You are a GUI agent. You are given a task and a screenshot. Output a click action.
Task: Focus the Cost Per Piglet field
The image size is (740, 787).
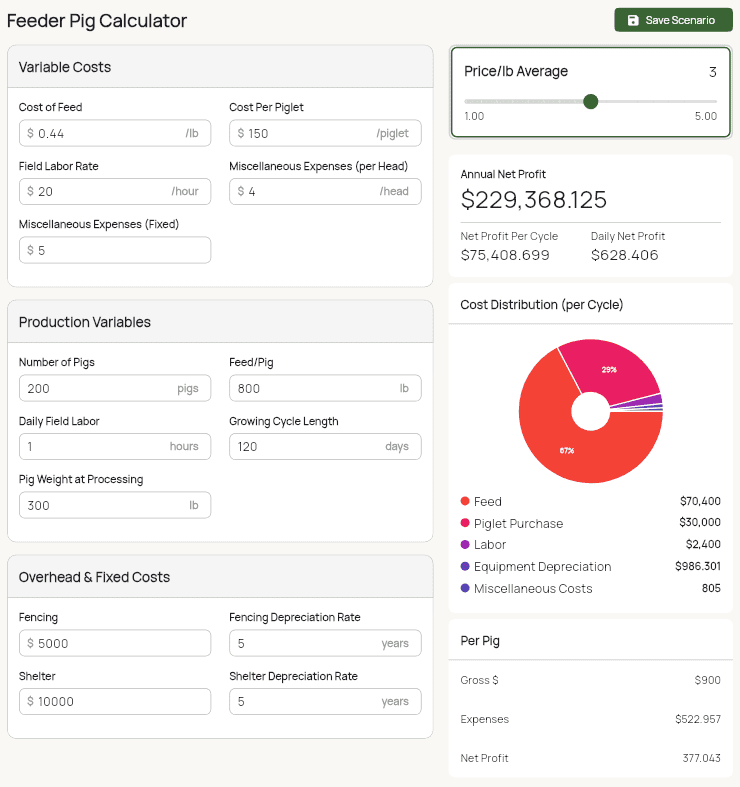point(305,133)
